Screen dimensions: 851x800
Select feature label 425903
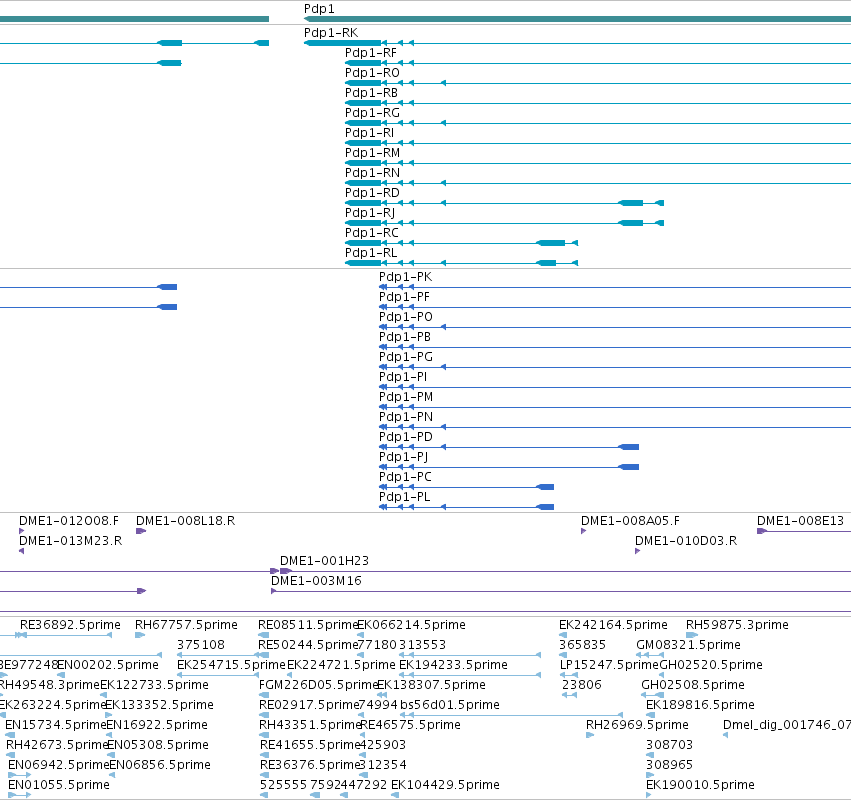click(x=383, y=745)
